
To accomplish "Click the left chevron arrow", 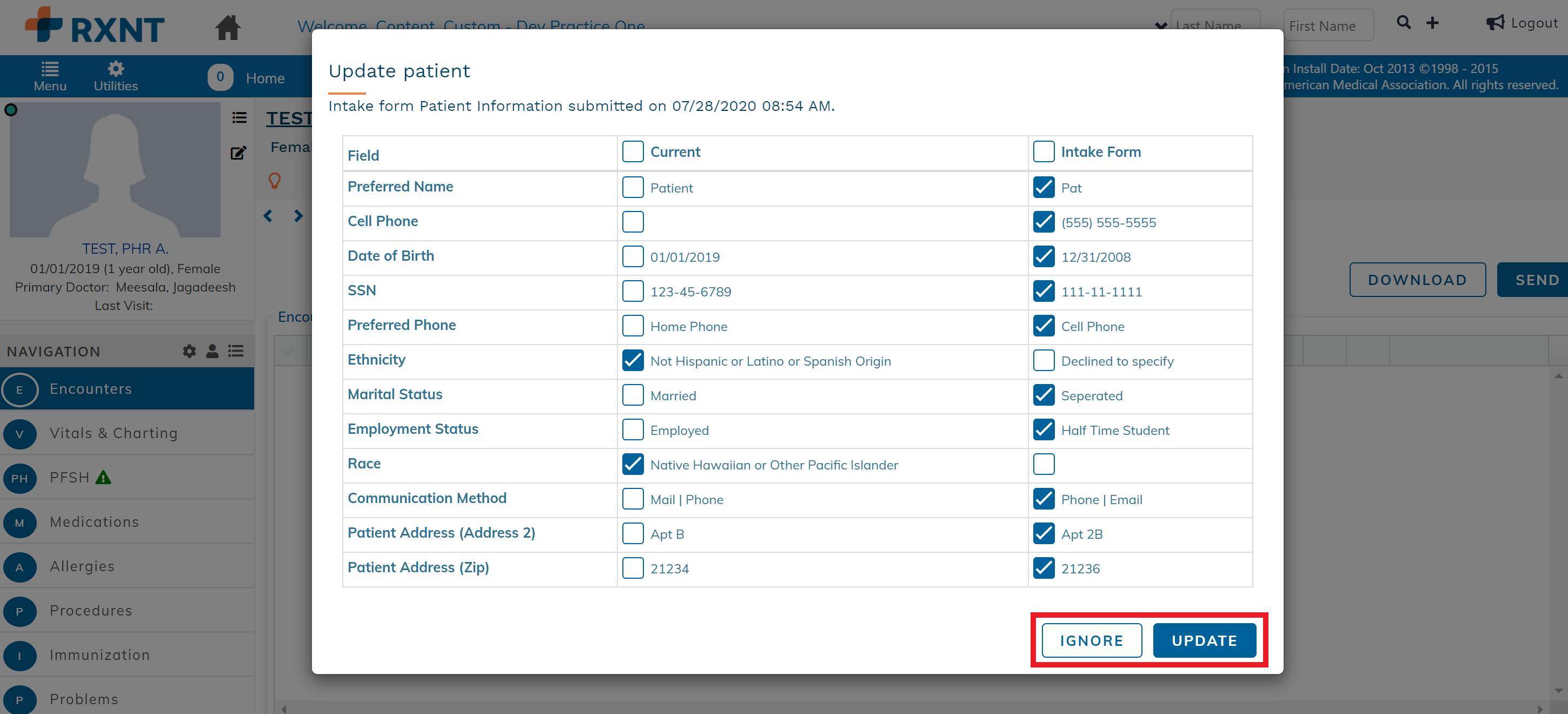I will [x=268, y=216].
